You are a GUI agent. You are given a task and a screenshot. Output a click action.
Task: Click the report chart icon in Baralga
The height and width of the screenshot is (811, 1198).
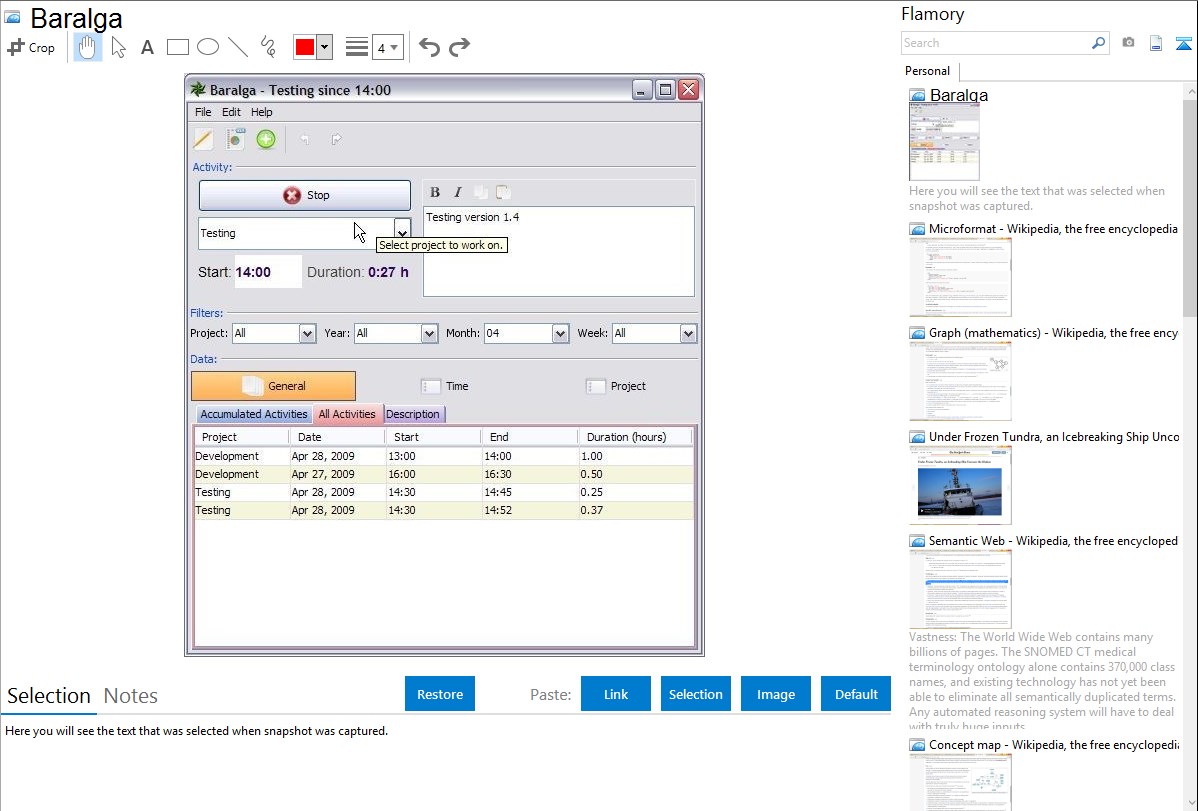coord(235,139)
